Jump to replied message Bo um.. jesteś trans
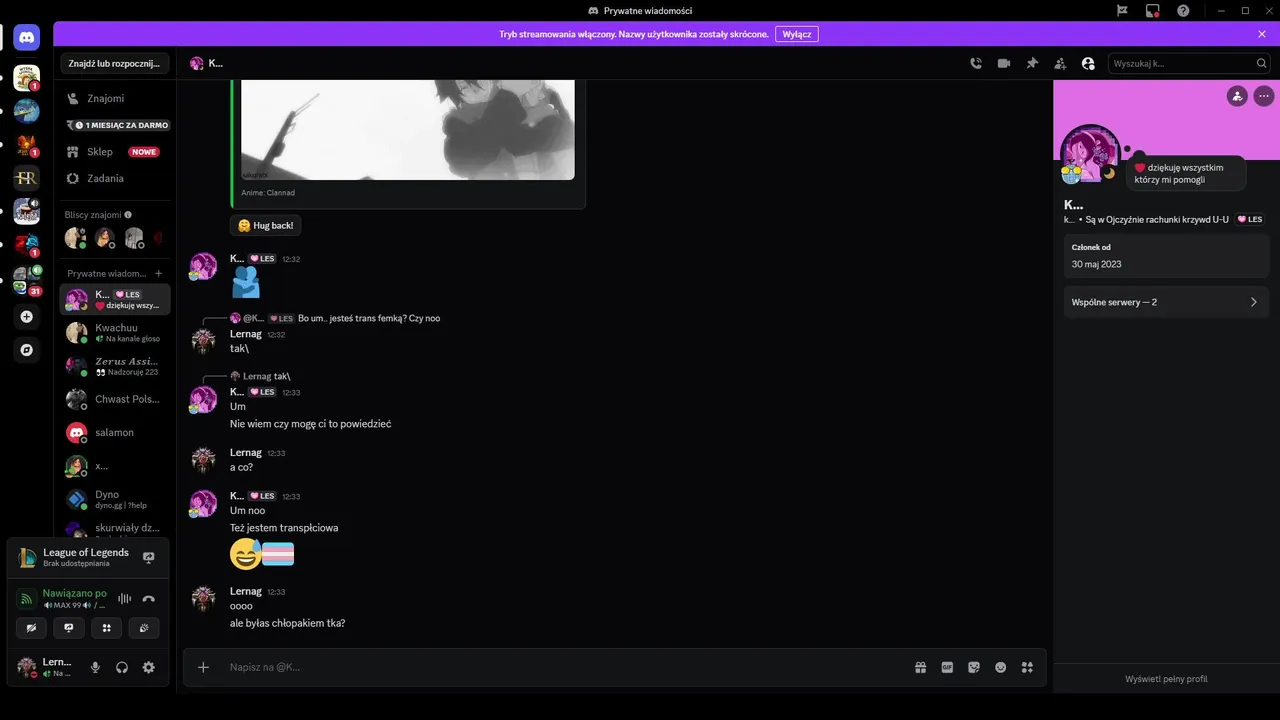Screen dimensions: 1280x720 (x=369, y=318)
